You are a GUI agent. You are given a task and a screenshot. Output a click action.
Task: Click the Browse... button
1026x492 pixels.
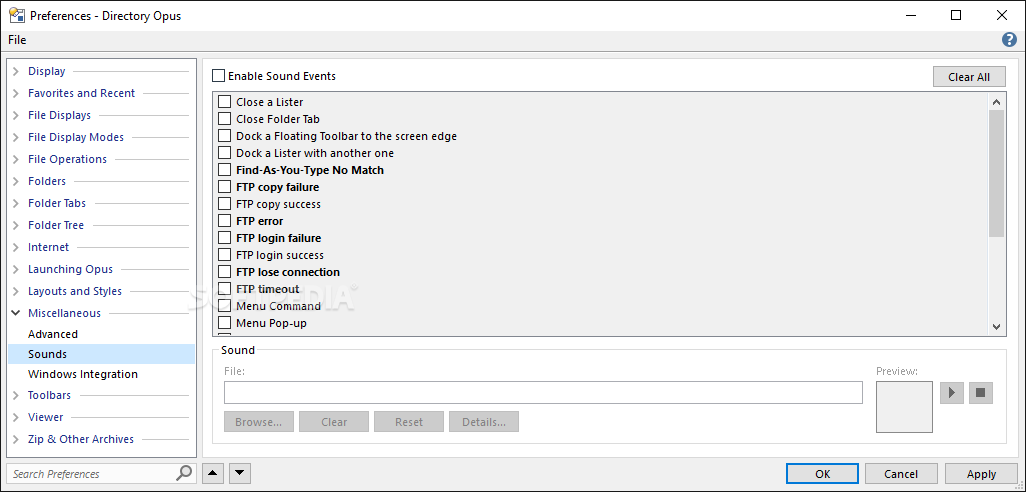tap(258, 422)
